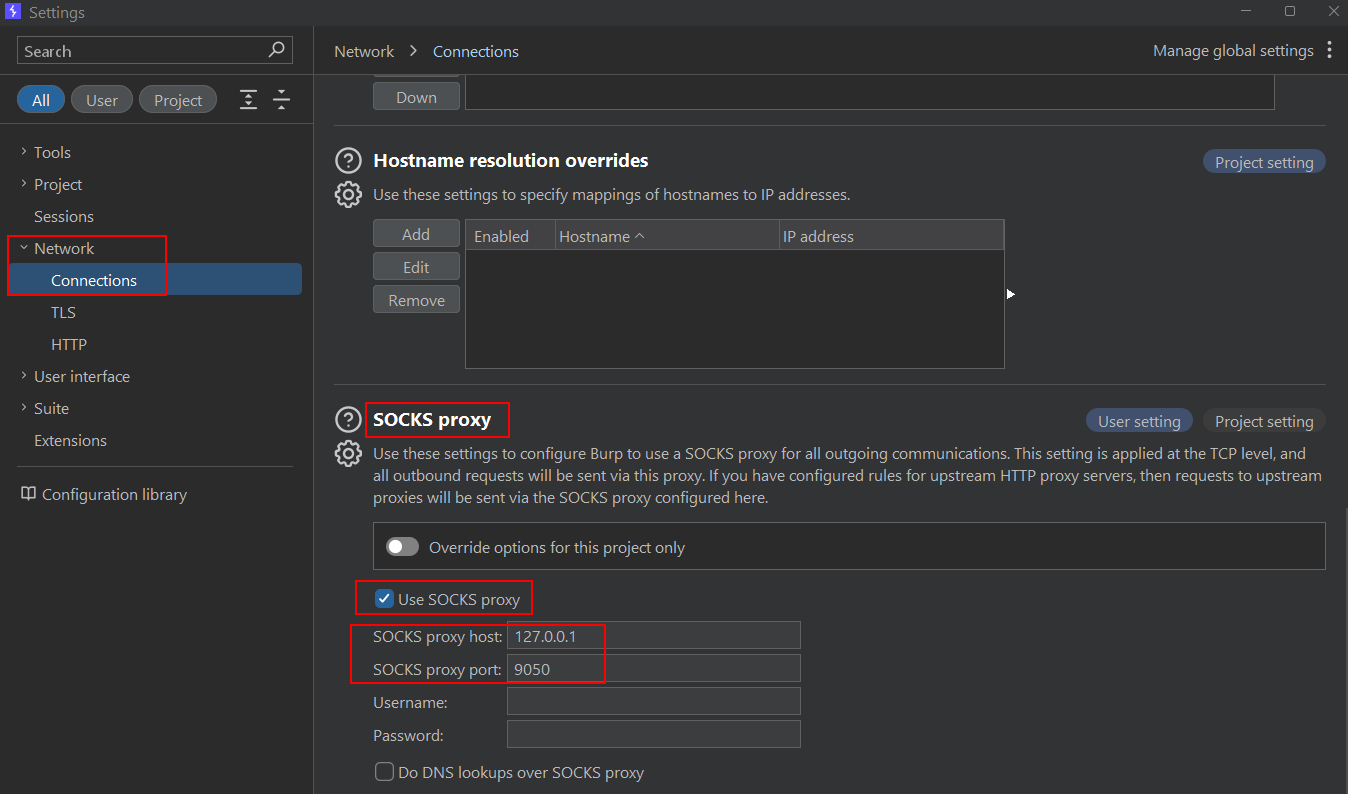Open the Extensions settings page
This screenshot has height=794, width=1348.
pyautogui.click(x=70, y=440)
